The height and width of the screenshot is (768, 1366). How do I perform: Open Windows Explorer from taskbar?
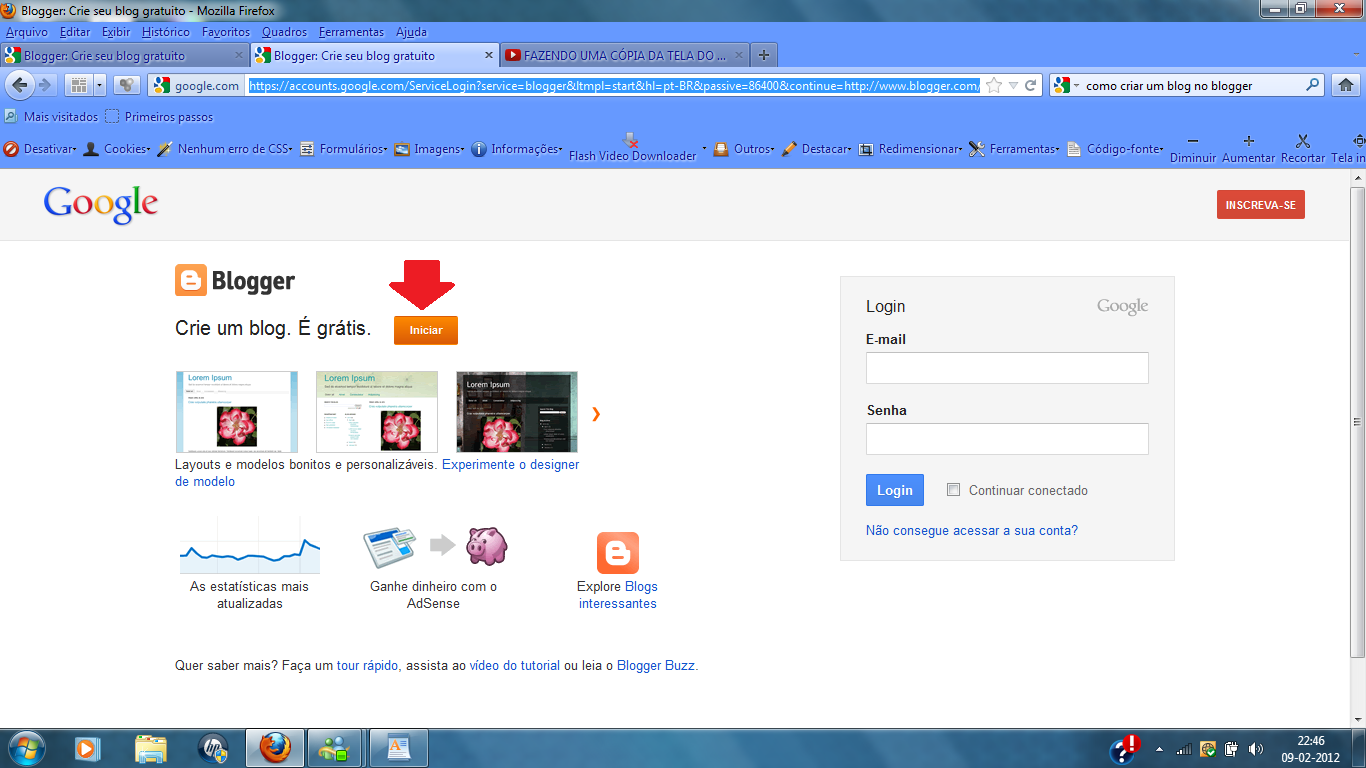(151, 747)
